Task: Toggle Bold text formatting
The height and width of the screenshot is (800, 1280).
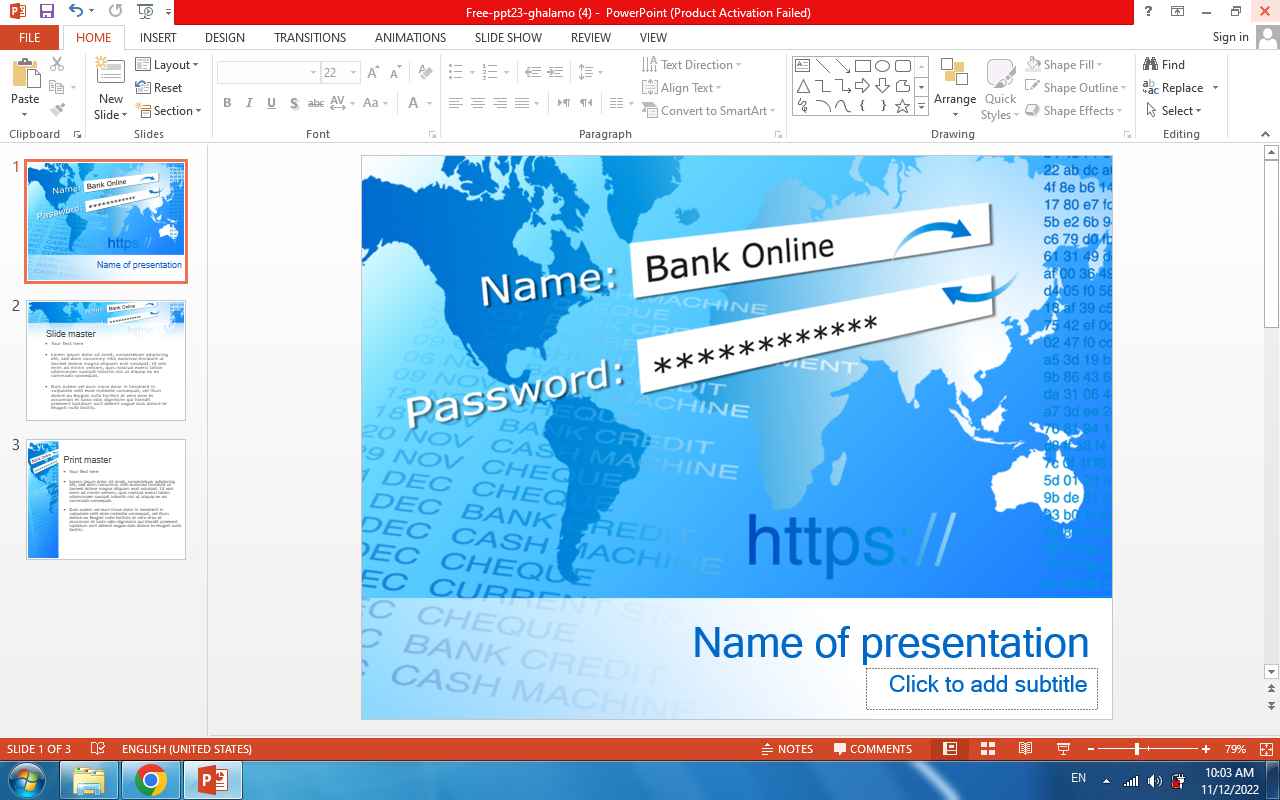Action: [227, 103]
